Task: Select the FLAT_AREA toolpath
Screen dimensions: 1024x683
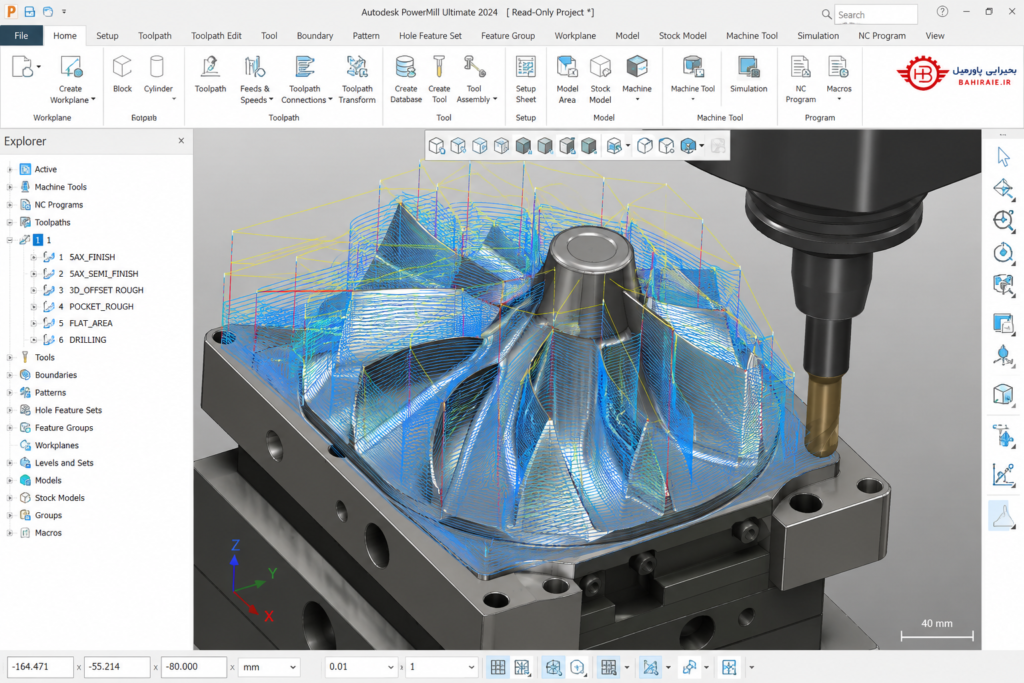Action: pyautogui.click(x=91, y=323)
